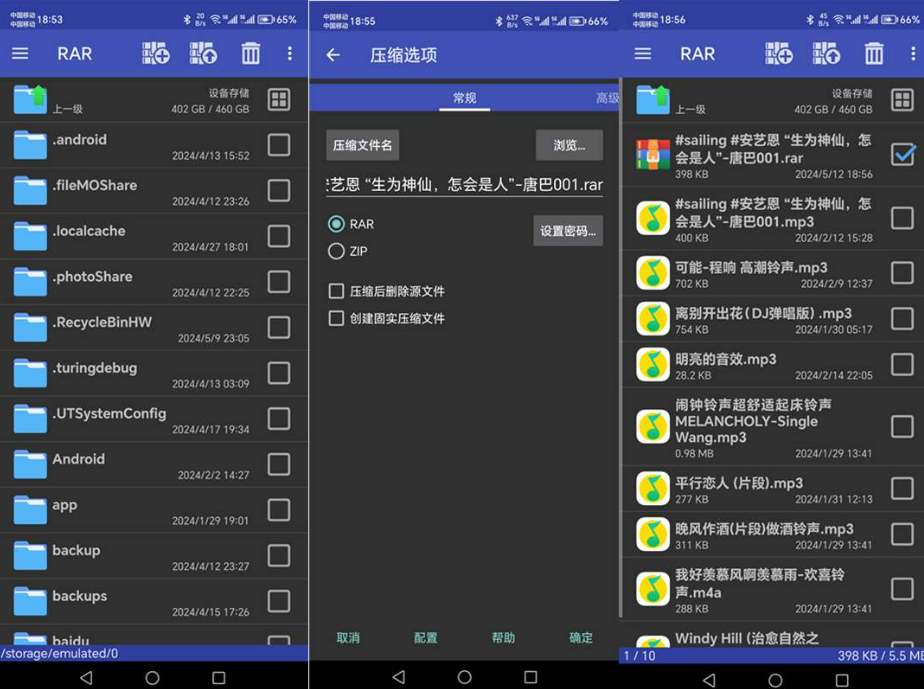The image size is (924, 689).
Task: Select the ZIP format radio button
Action: click(337, 252)
